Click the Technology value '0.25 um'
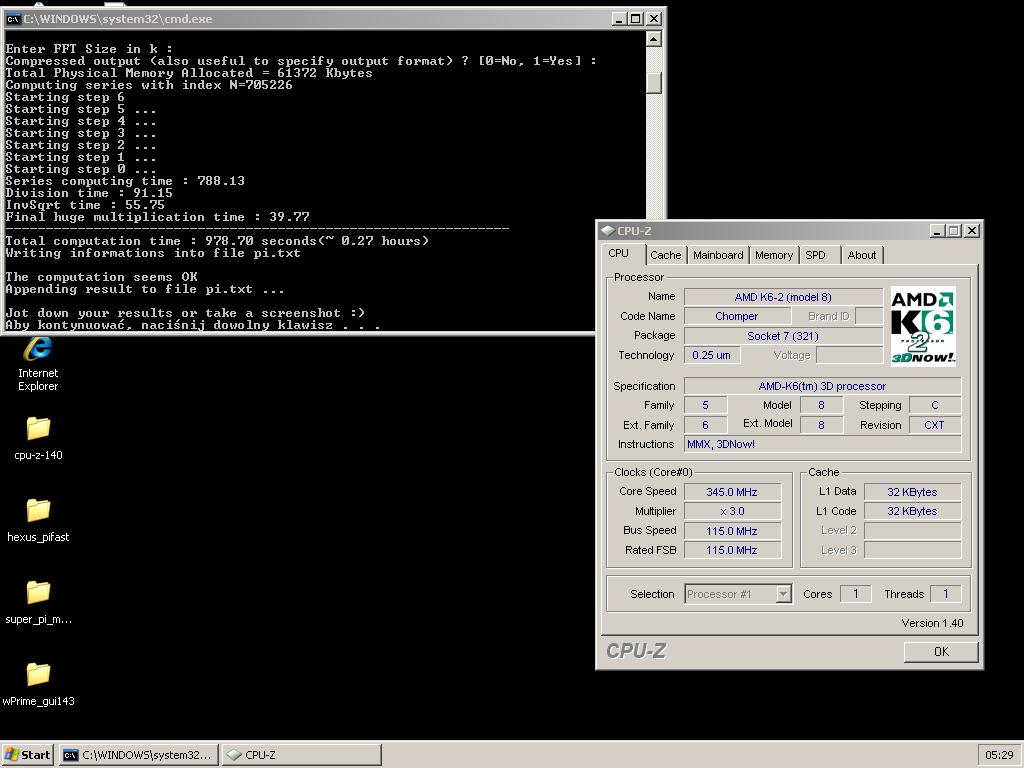 712,355
